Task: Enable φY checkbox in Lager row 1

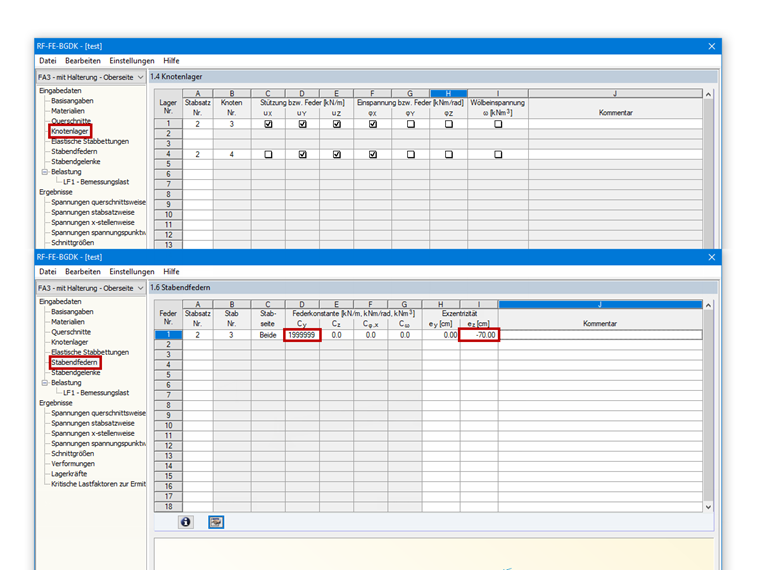Action: [x=411, y=124]
